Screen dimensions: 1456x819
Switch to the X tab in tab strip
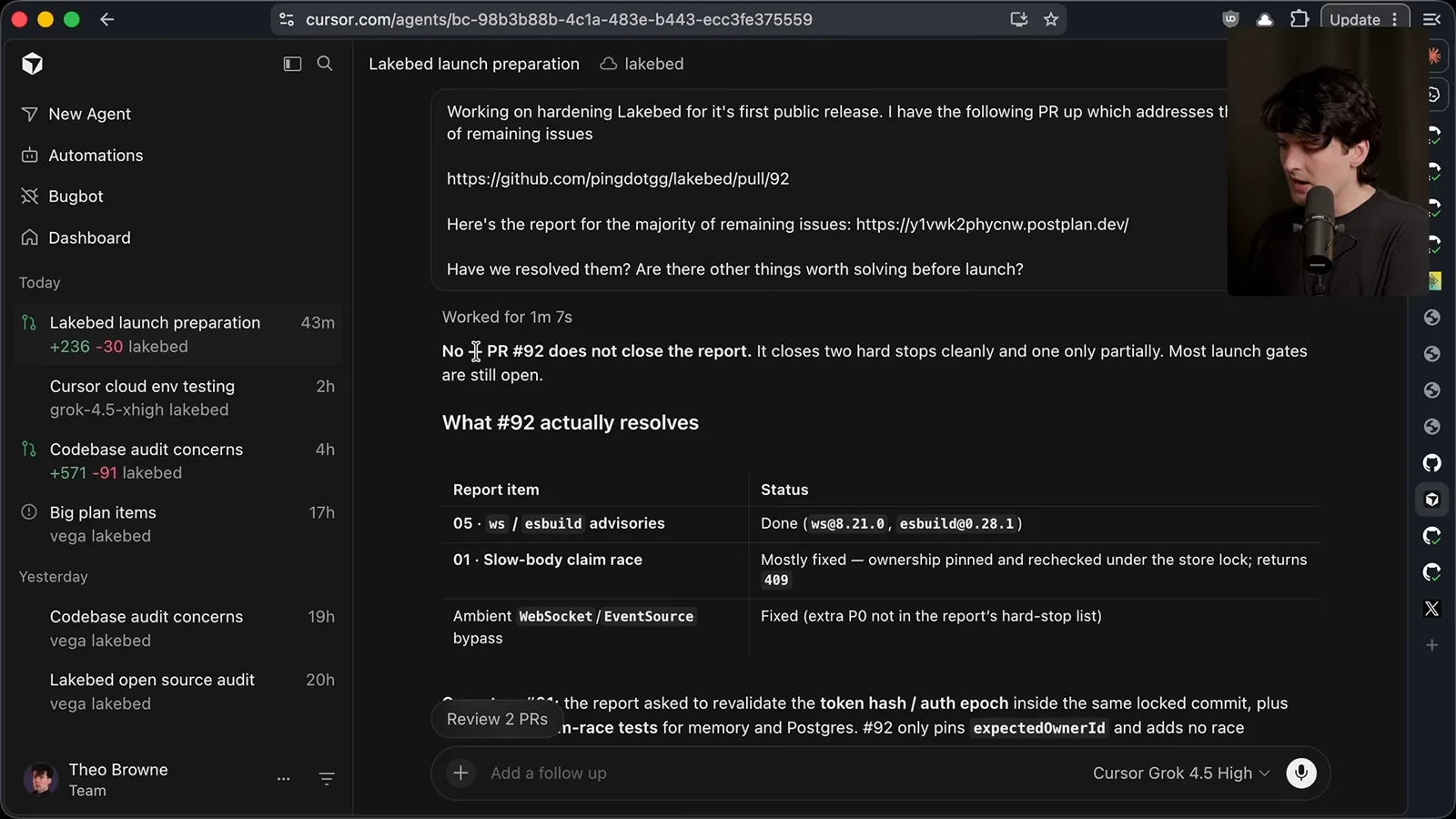(1432, 609)
